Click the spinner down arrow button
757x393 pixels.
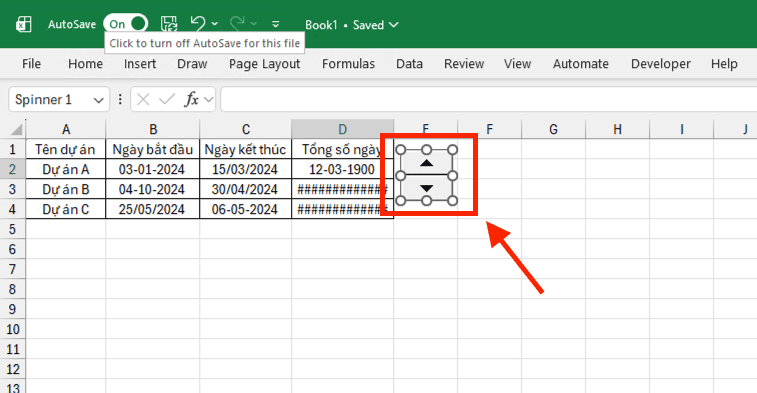click(x=426, y=188)
